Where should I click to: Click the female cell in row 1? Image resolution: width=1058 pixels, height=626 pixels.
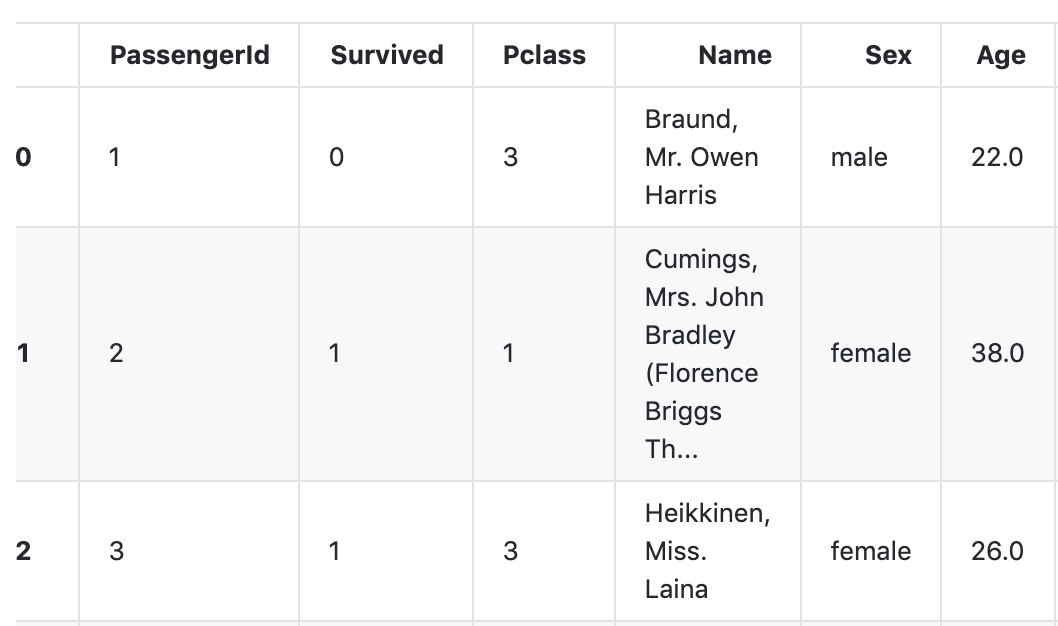(x=870, y=353)
